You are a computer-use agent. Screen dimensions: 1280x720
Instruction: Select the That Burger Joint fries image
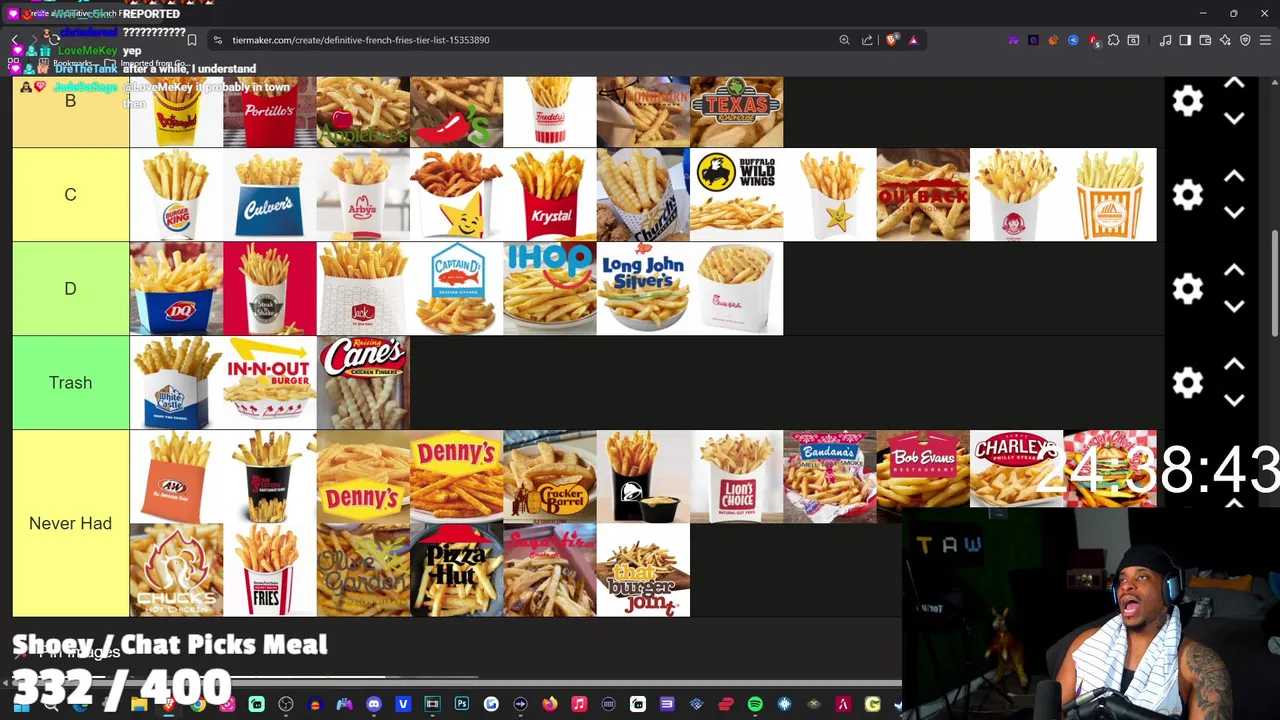point(643,570)
